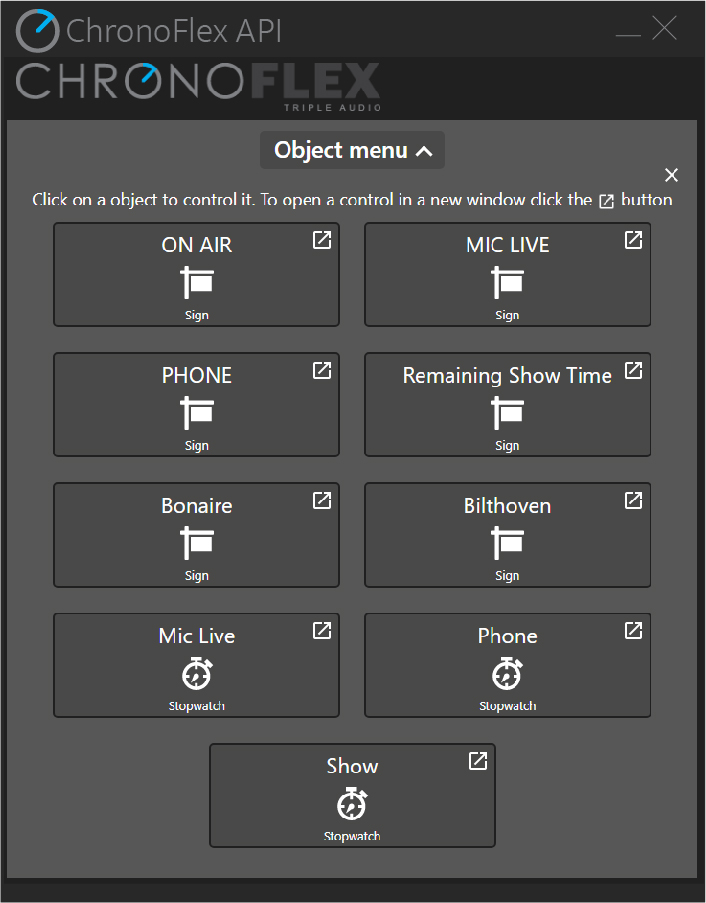Select the MIC LIVE sign object

(507, 275)
